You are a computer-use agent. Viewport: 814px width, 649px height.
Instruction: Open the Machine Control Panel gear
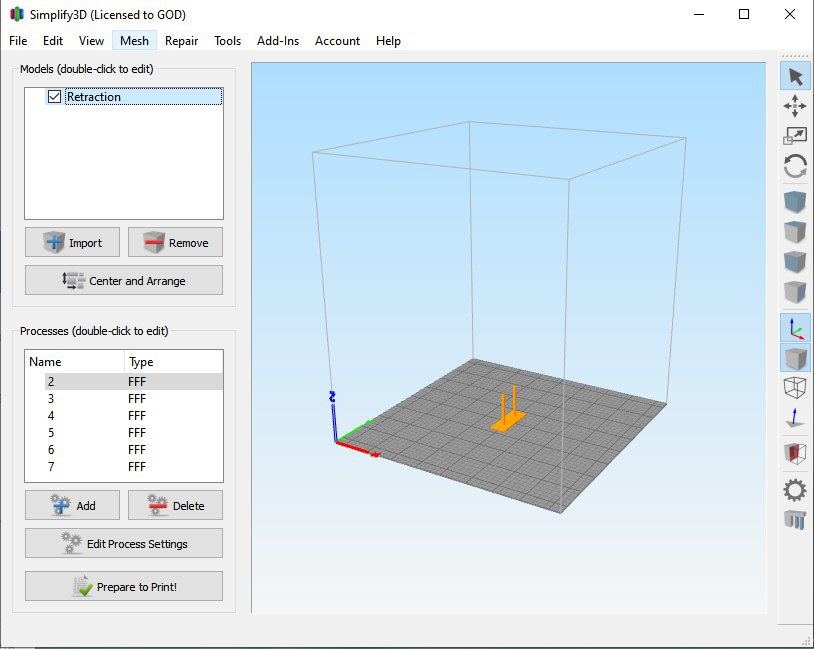(795, 490)
